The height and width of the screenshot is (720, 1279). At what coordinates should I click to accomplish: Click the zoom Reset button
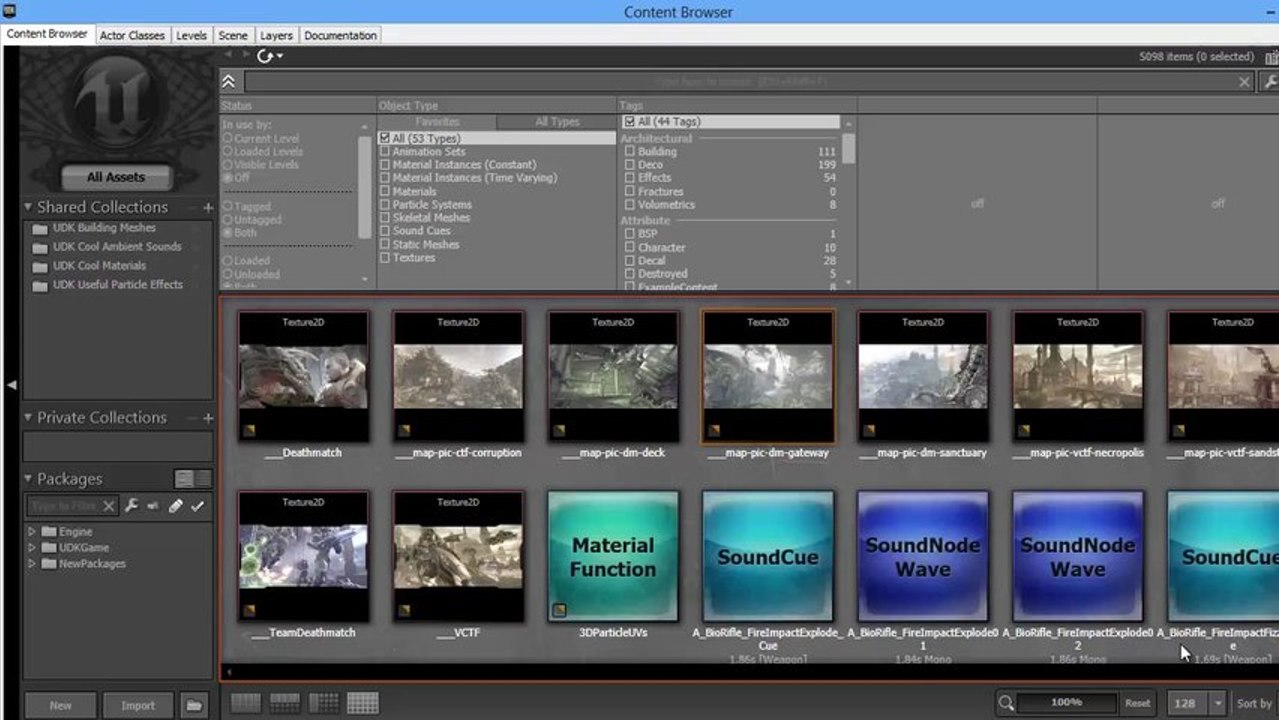pos(1137,703)
